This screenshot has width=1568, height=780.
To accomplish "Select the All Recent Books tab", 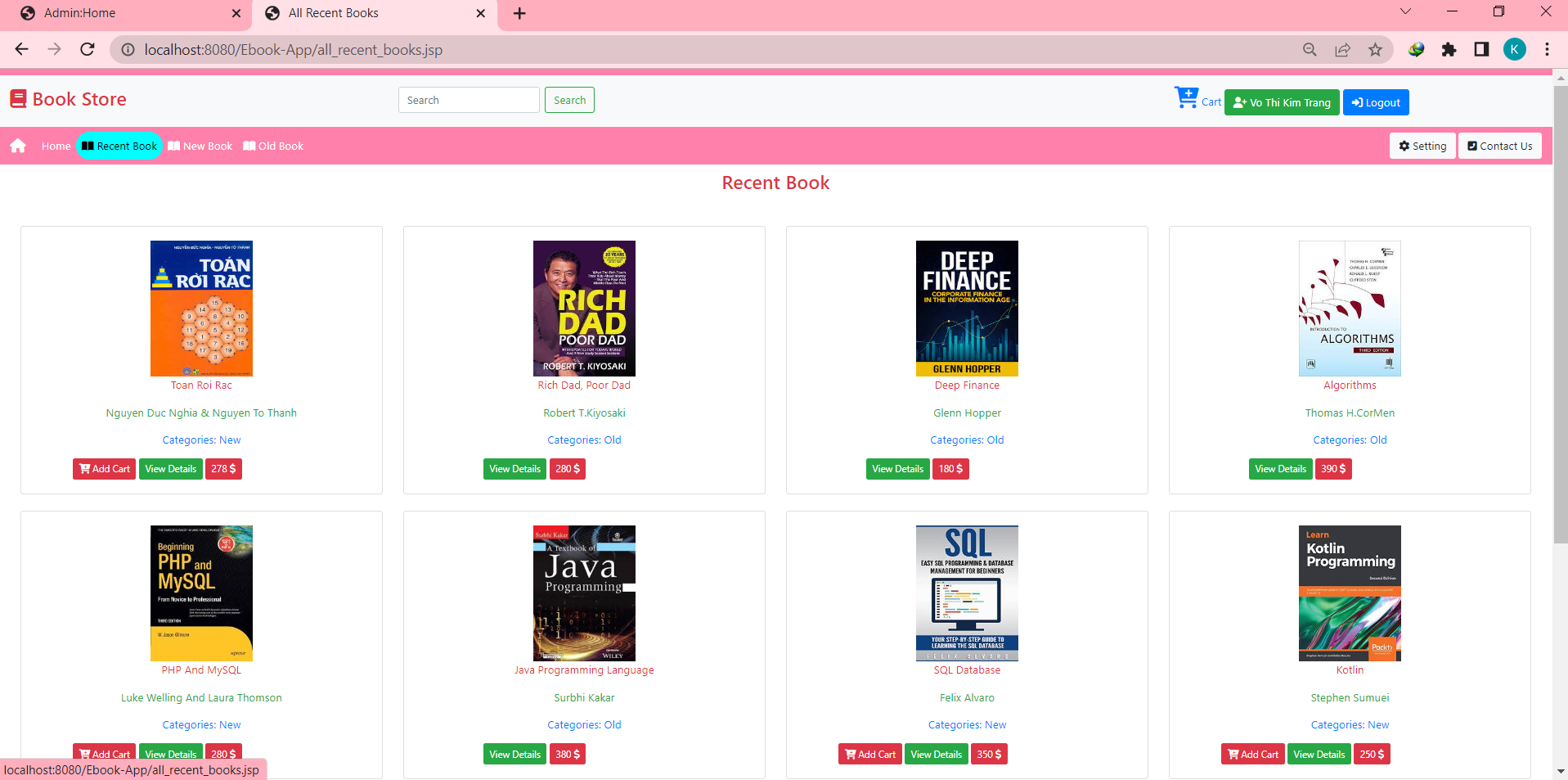I will [x=375, y=14].
